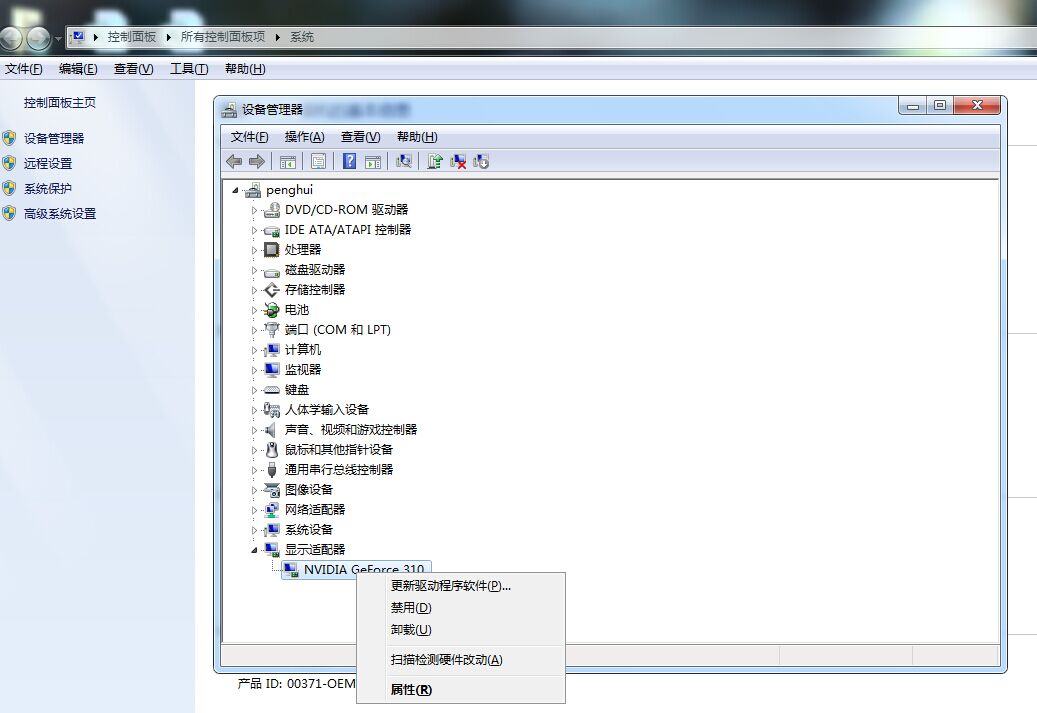Click the 所有控制面板项 breadcrumb

223,37
